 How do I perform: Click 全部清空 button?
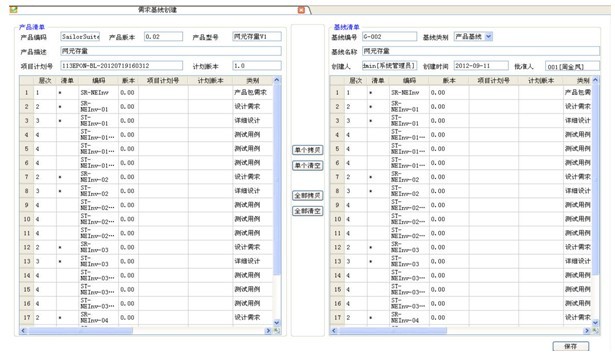(308, 211)
